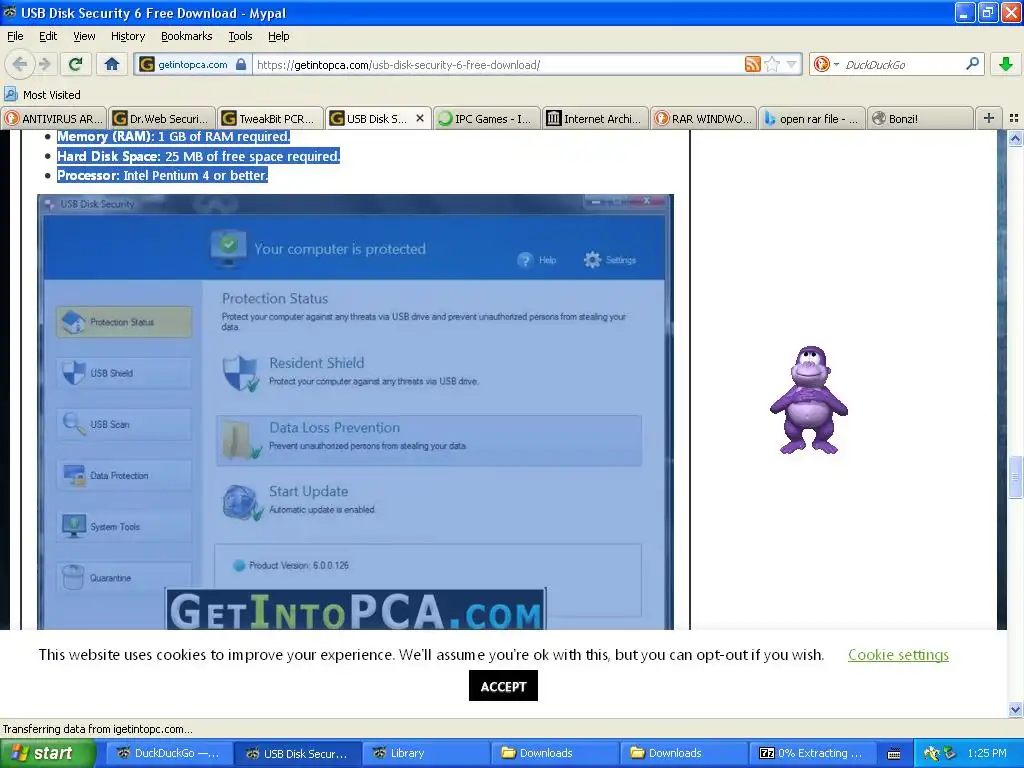1024x768 pixels.
Task: Open the Windows start menu
Action: tap(47, 753)
